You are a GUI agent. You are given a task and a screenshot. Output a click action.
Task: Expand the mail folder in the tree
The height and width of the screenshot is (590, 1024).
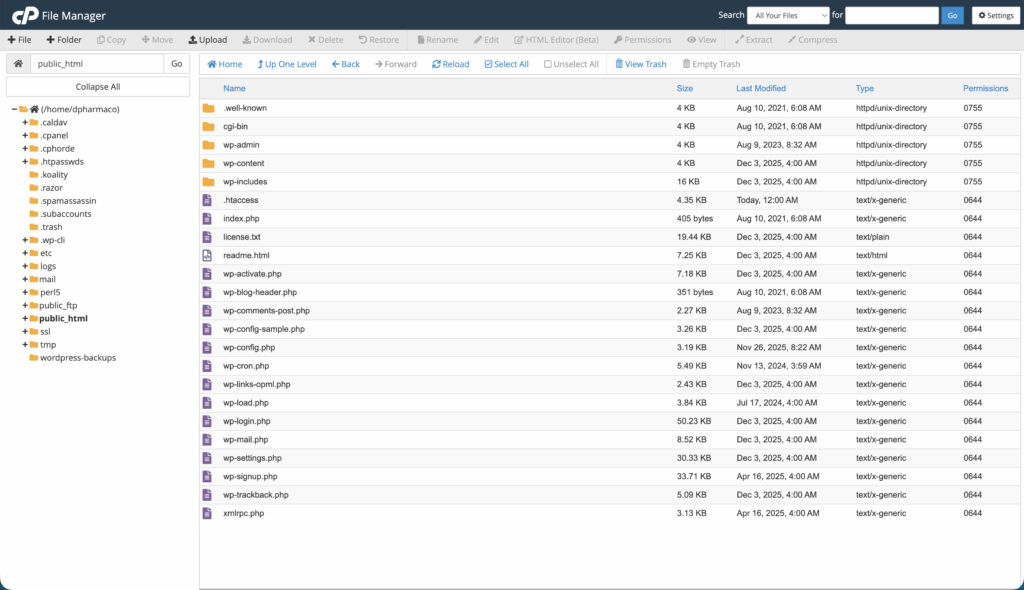(x=25, y=279)
